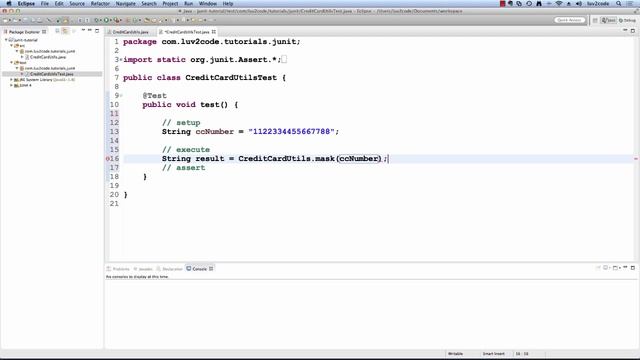Expand the CreditCardUtils.java tree node
The image size is (640, 360).
pos(22,57)
